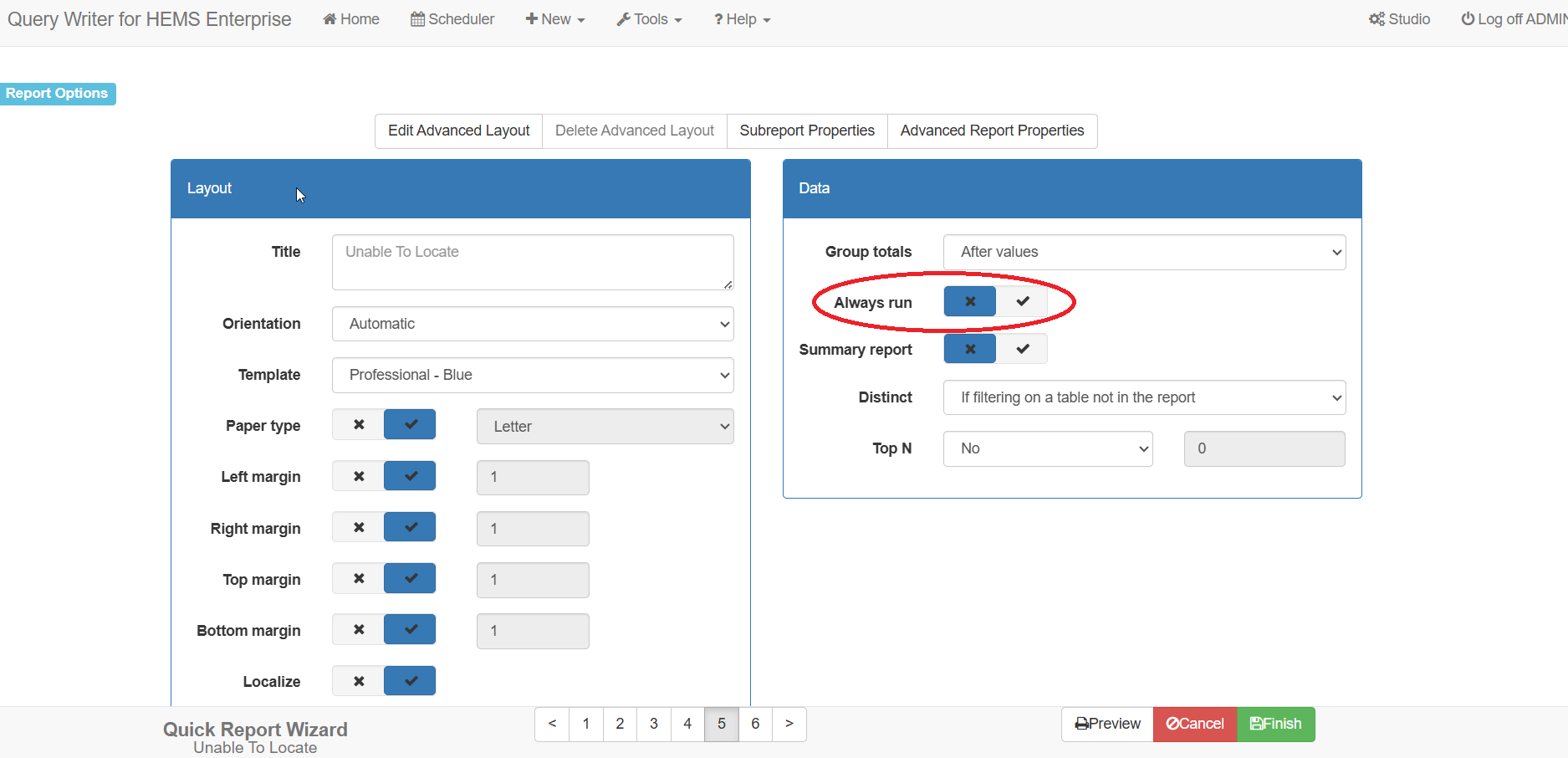Set Always run to off (X)
This screenshot has width=1568, height=758.
click(x=970, y=301)
